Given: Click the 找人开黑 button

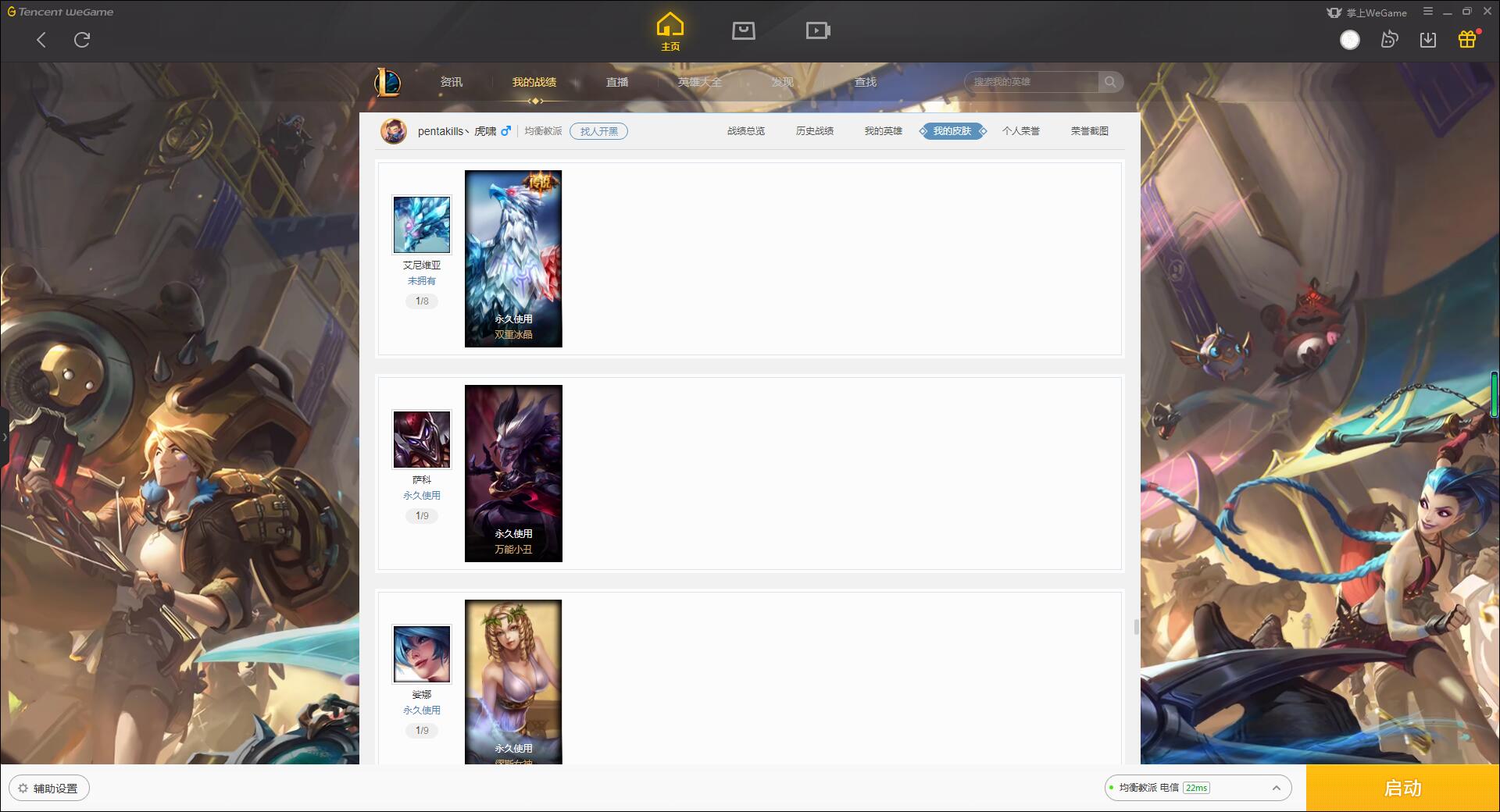Looking at the screenshot, I should point(599,131).
